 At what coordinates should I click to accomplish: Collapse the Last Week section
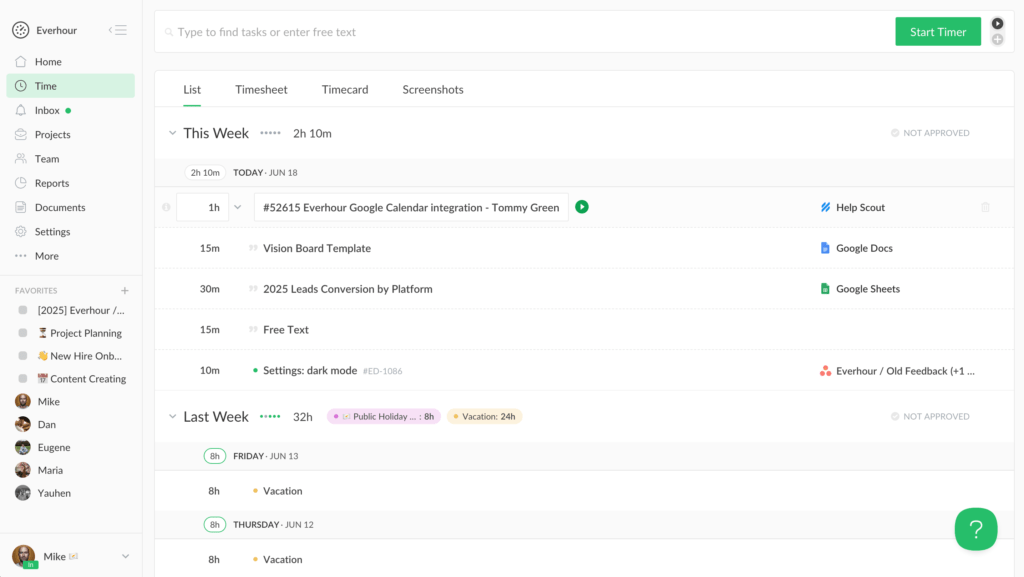173,417
